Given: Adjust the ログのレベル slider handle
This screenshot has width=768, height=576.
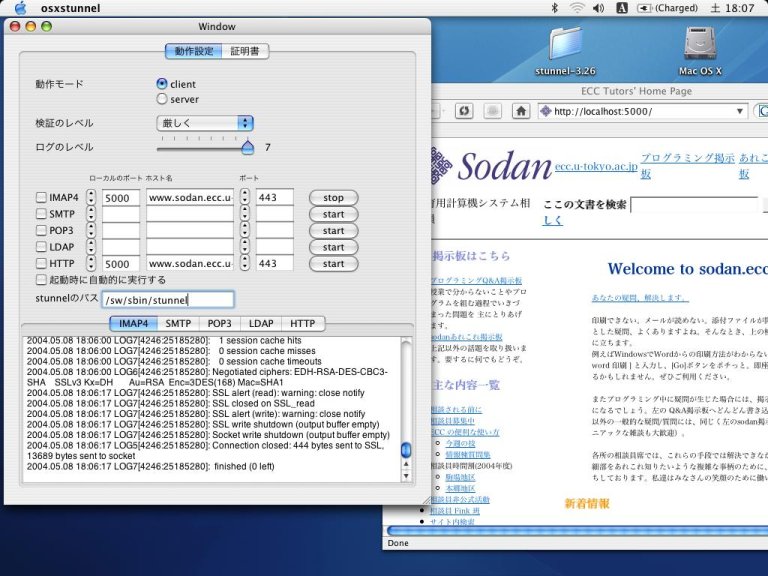Looking at the screenshot, I should click(248, 146).
